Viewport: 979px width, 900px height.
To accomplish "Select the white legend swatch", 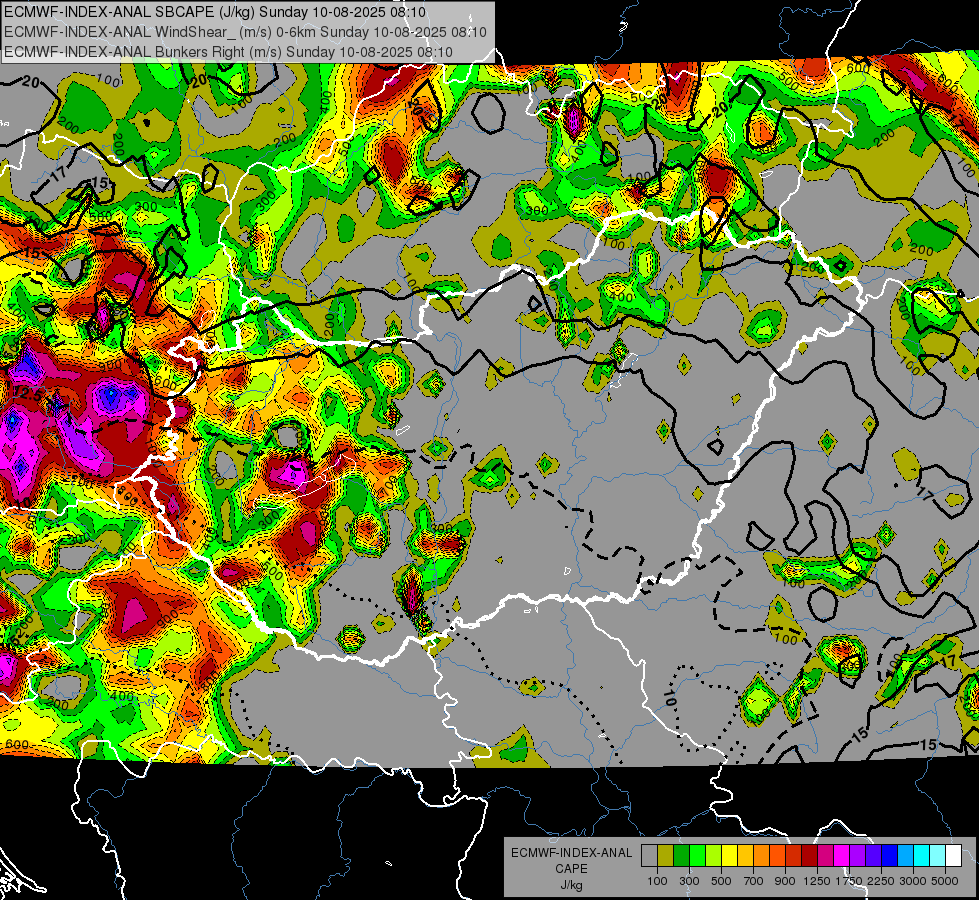I will pyautogui.click(x=953, y=856).
